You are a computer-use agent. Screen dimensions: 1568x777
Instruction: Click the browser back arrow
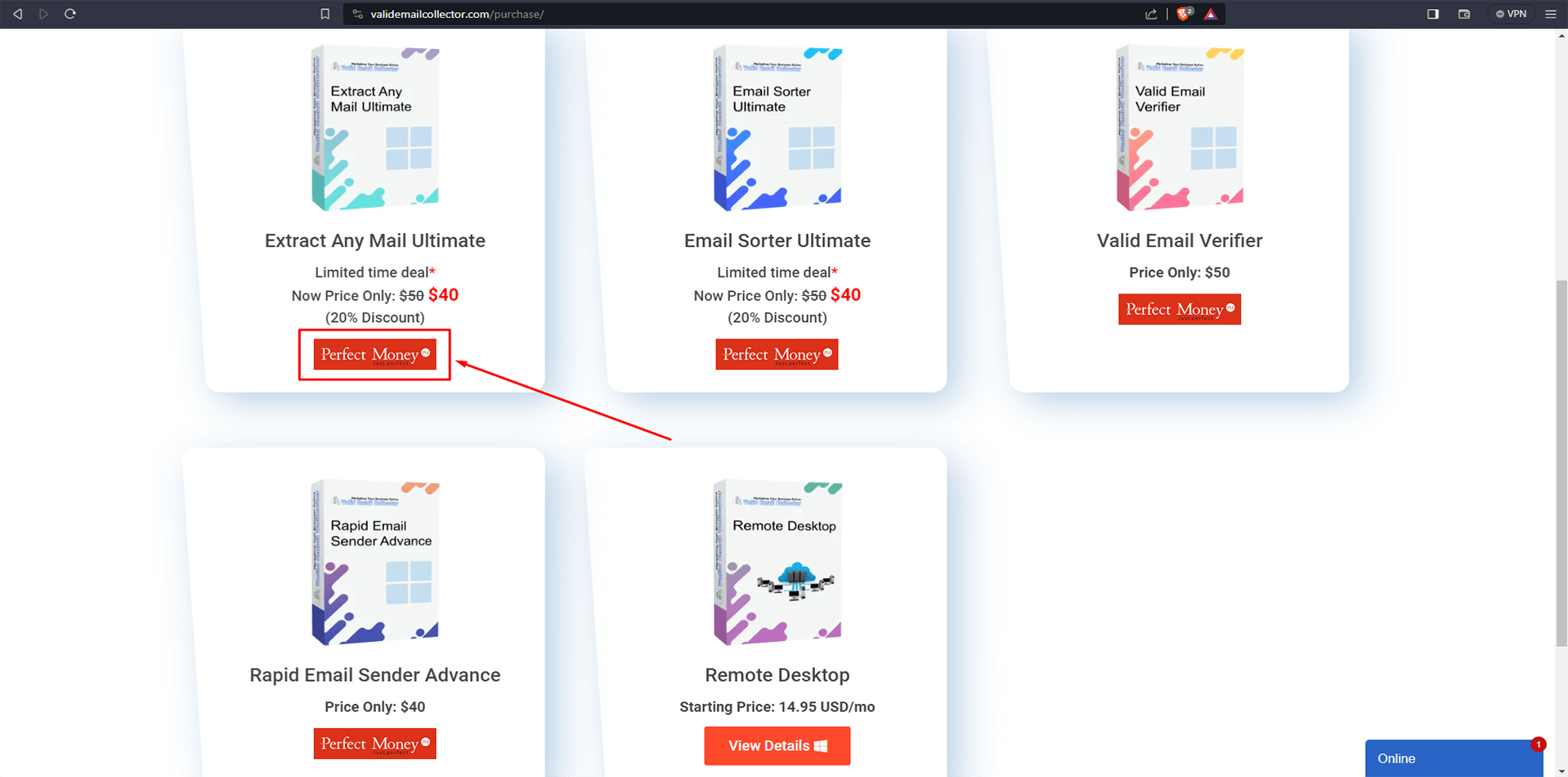17,14
